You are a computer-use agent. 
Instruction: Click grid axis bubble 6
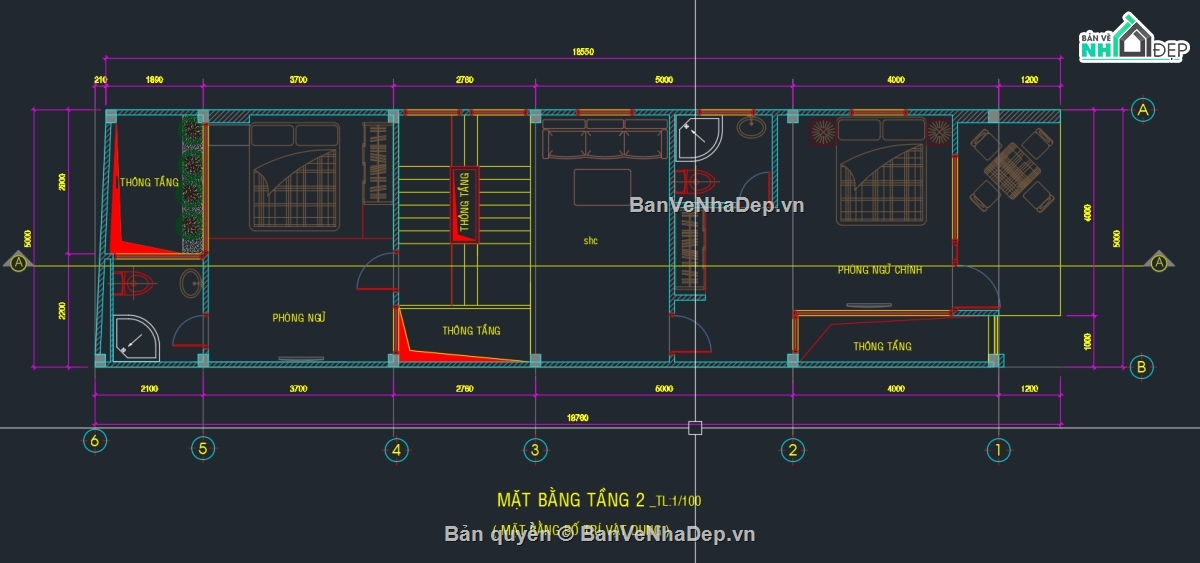[x=96, y=441]
